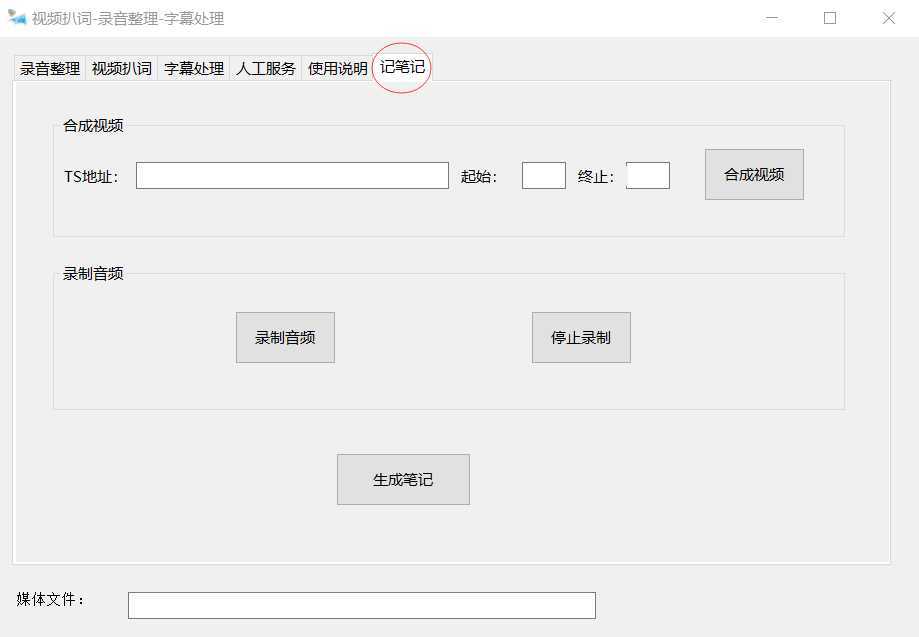The width and height of the screenshot is (919, 637).
Task: Focus the 起始 number field
Action: tap(544, 176)
